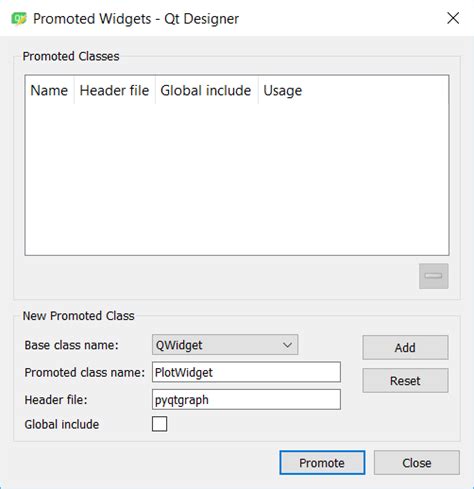The image size is (474, 489).
Task: Click the Reset button
Action: (x=405, y=381)
